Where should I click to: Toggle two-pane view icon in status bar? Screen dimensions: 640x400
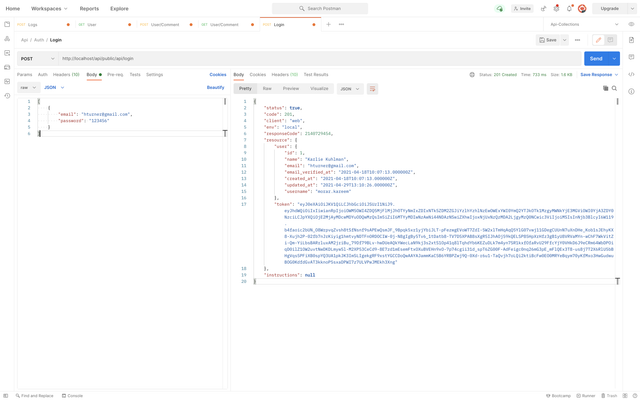point(625,396)
